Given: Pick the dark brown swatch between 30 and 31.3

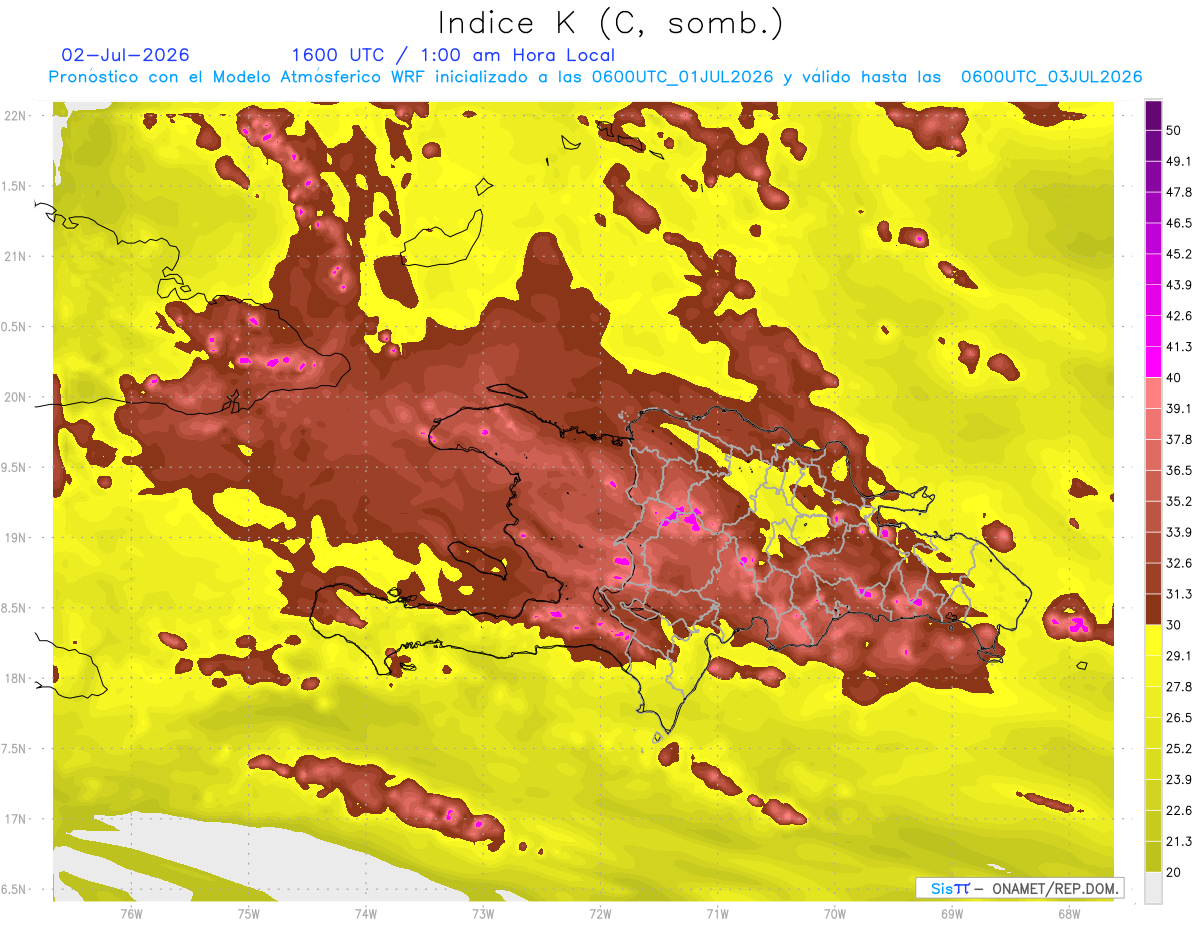Looking at the screenshot, I should (1154, 609).
